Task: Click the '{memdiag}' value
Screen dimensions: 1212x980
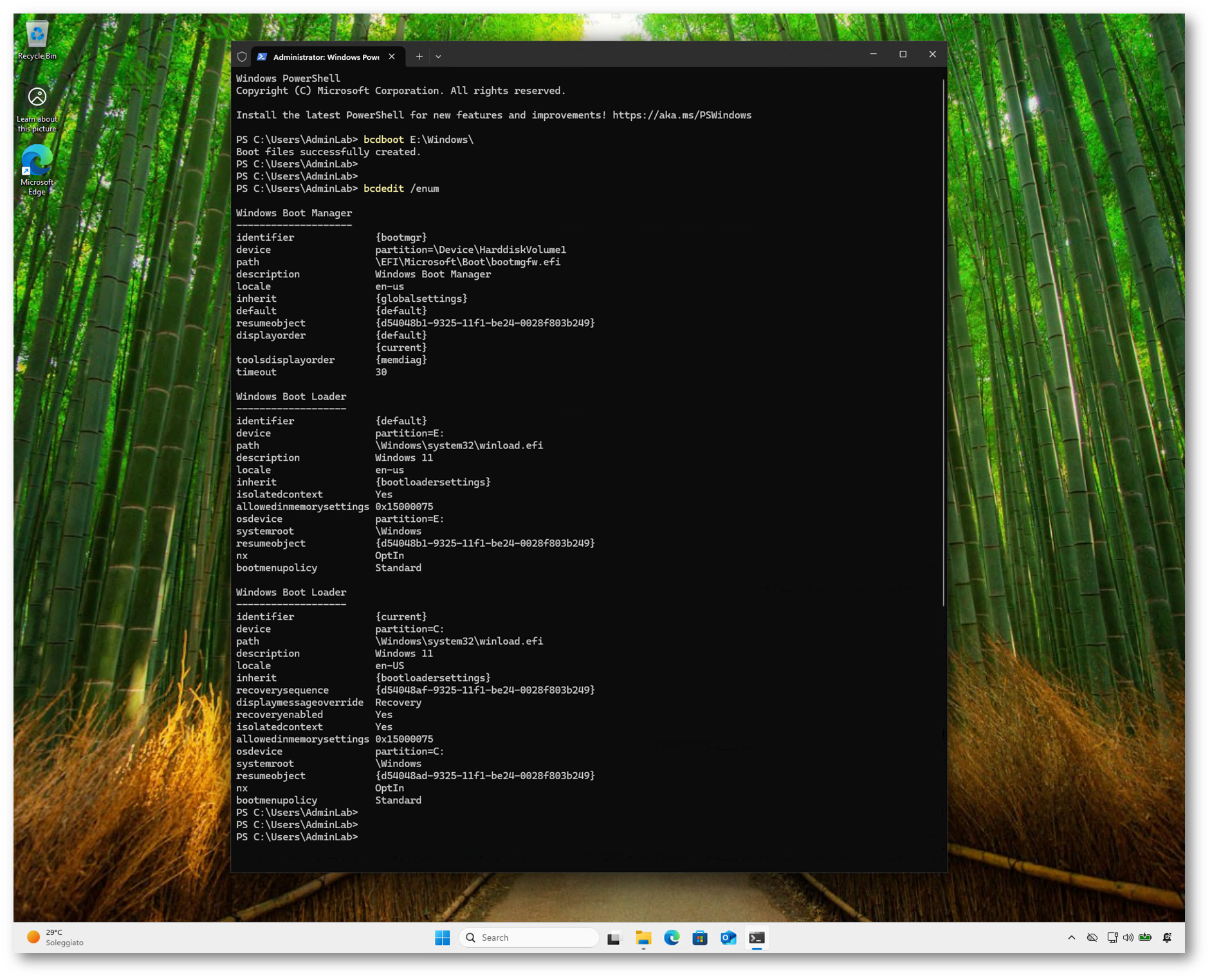Action: point(401,360)
